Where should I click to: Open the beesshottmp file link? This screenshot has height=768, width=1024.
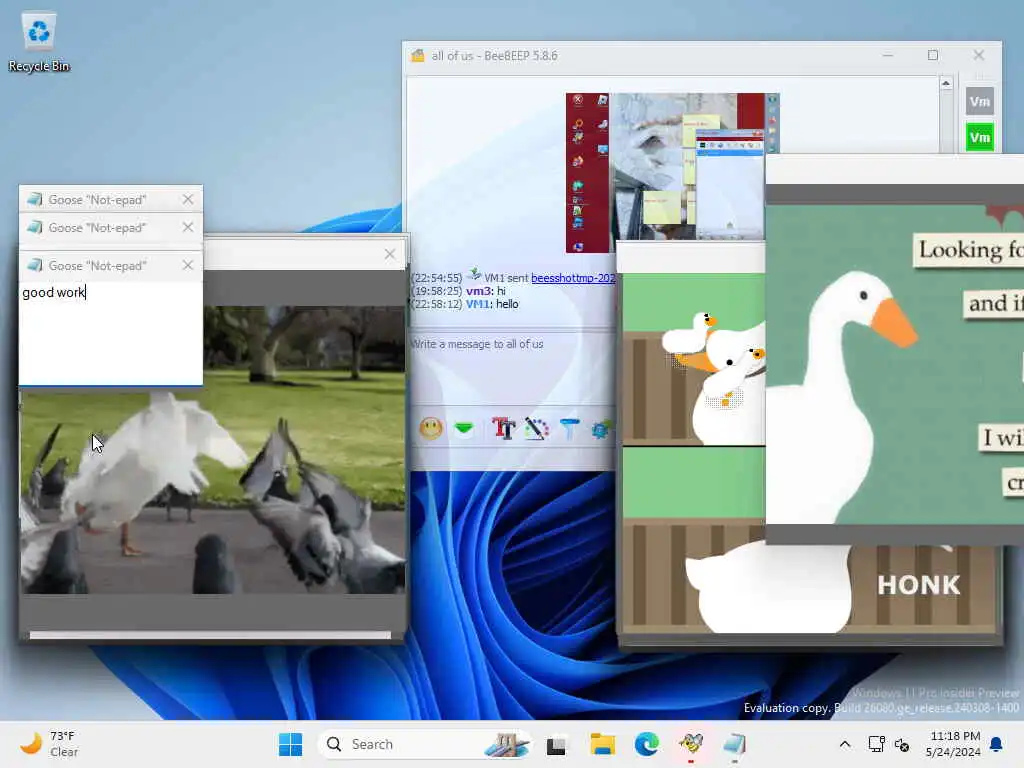point(573,278)
